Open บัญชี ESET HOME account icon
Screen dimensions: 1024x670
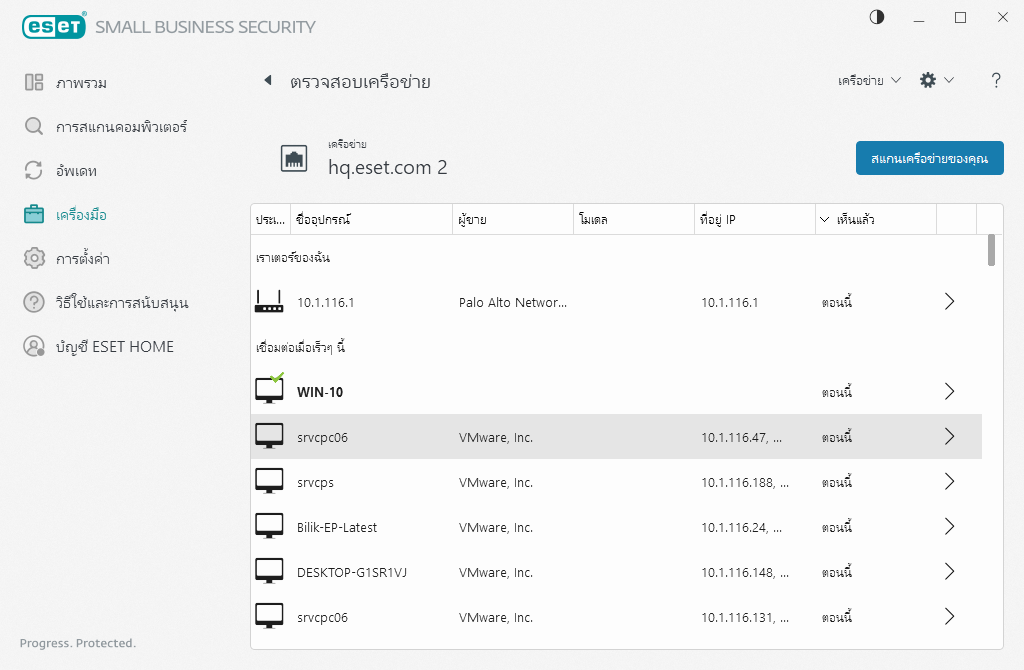click(34, 347)
